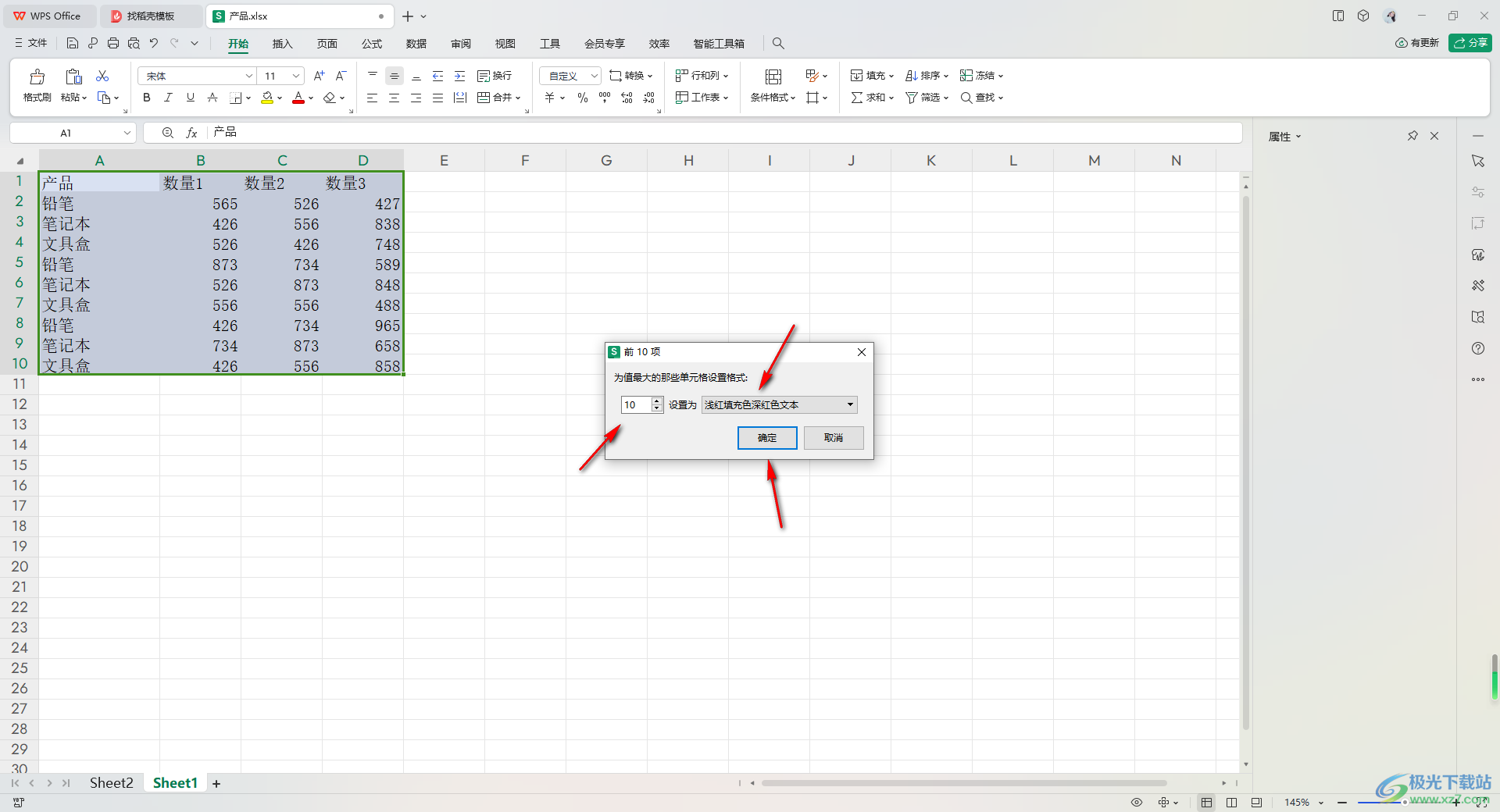Open the font size dropdown
The image size is (1500, 812).
(x=296, y=76)
